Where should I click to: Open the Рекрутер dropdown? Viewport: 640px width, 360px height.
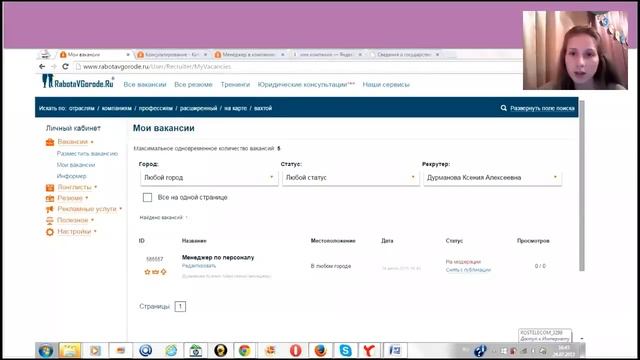pyautogui.click(x=492, y=178)
